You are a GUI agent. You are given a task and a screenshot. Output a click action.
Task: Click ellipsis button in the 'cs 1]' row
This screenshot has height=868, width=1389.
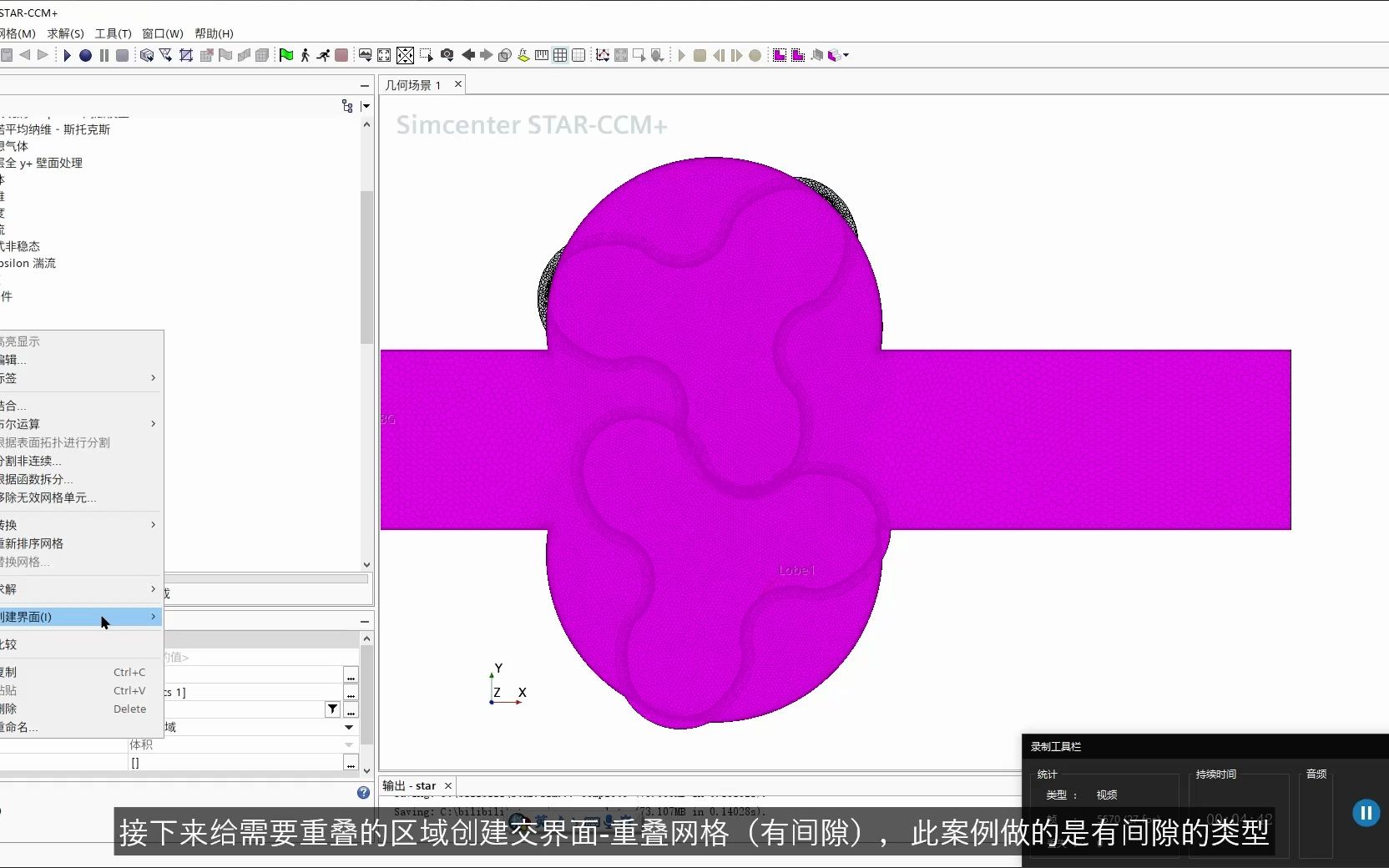point(351,693)
